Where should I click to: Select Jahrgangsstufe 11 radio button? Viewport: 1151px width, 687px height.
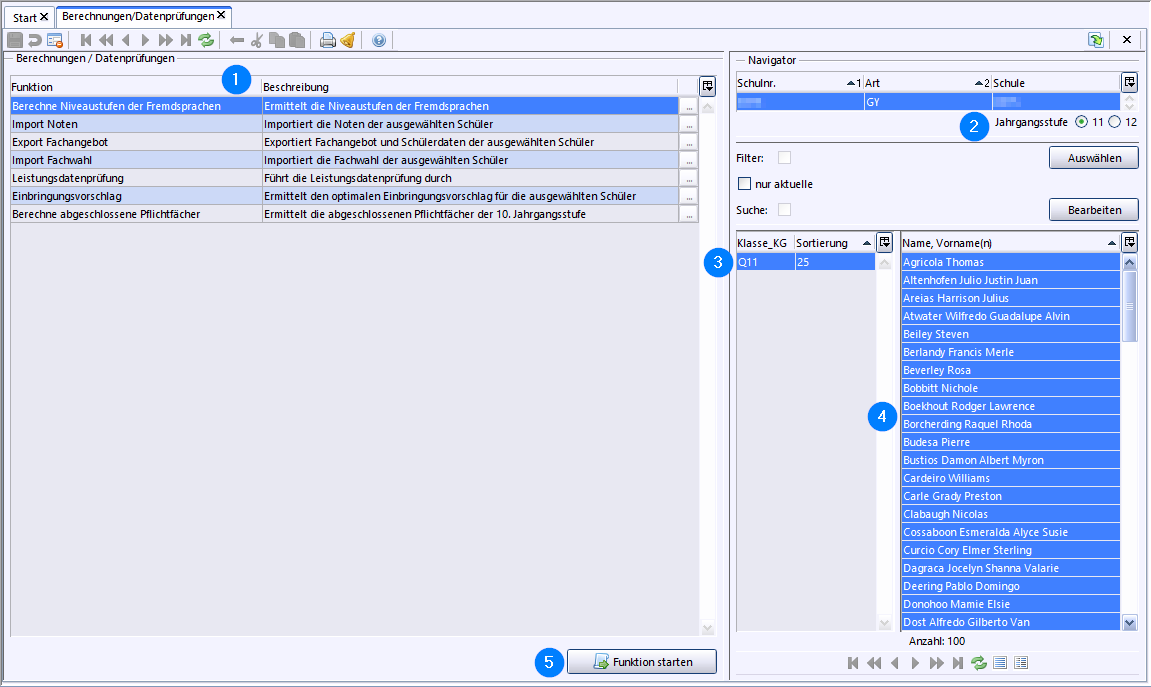[1081, 122]
